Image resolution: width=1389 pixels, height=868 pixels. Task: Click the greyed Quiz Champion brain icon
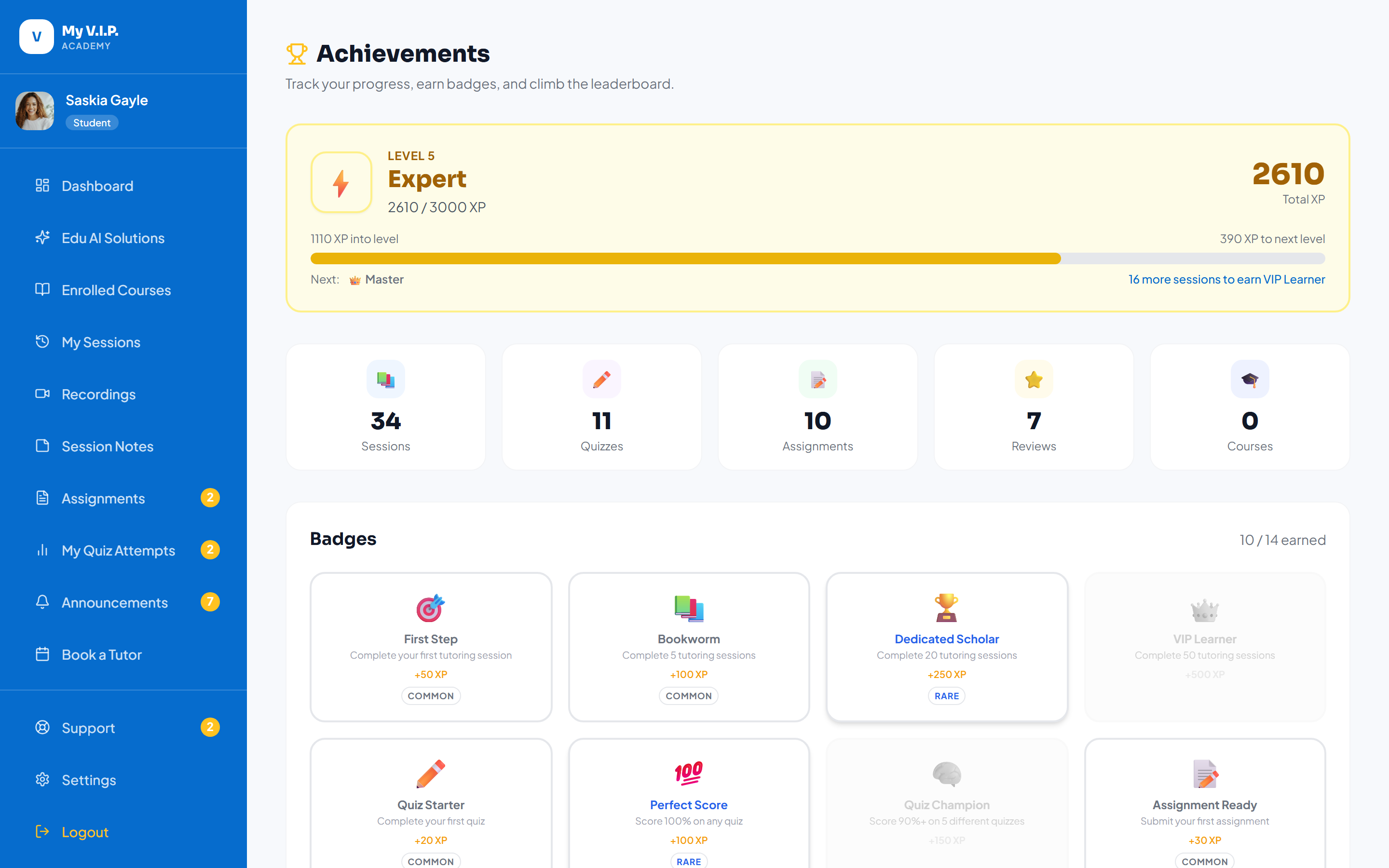[946, 774]
